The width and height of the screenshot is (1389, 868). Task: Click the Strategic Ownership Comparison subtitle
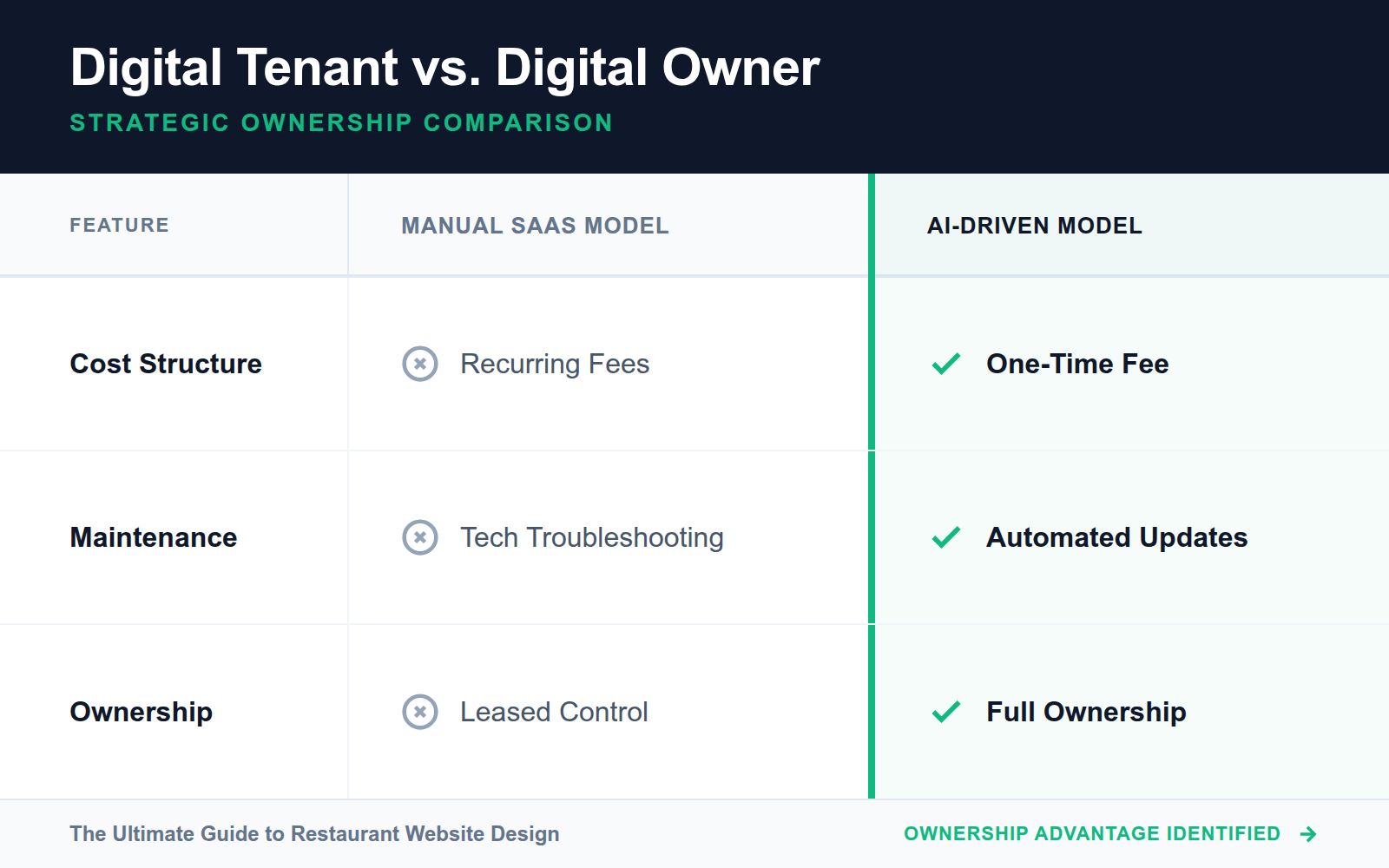340,123
